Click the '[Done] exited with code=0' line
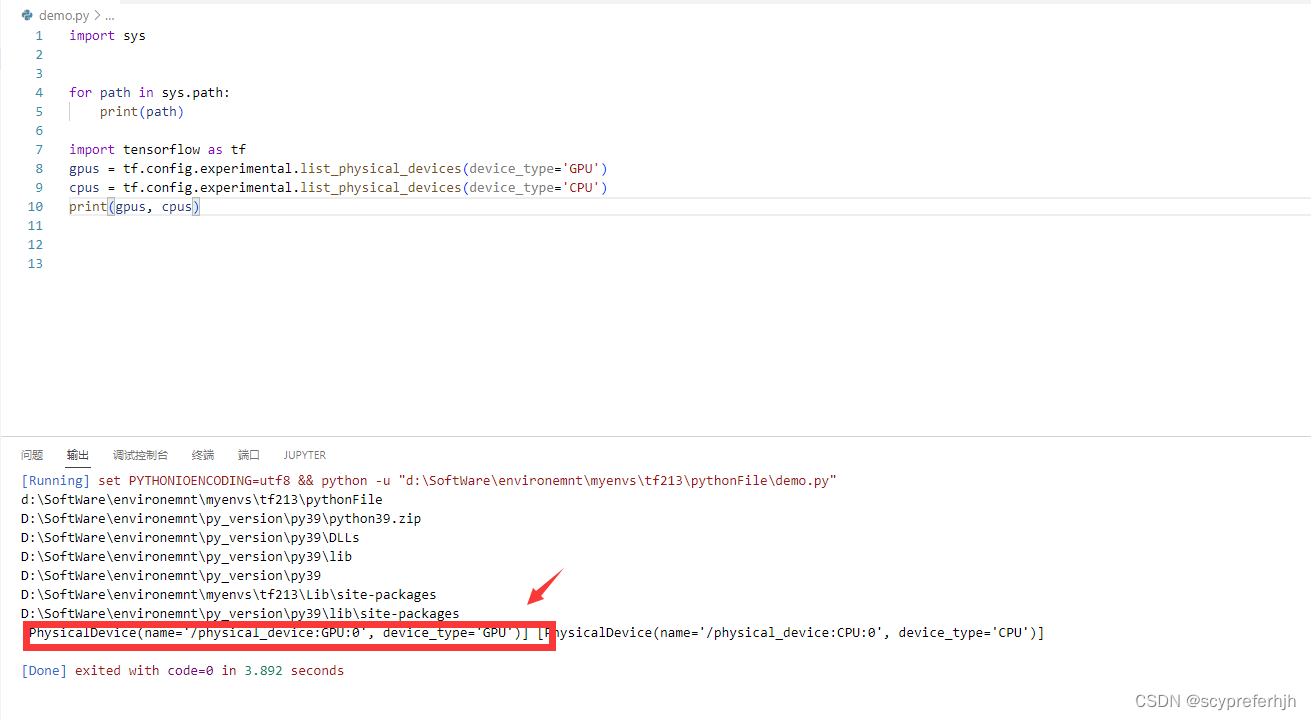Image resolution: width=1311 pixels, height=720 pixels. (182, 670)
